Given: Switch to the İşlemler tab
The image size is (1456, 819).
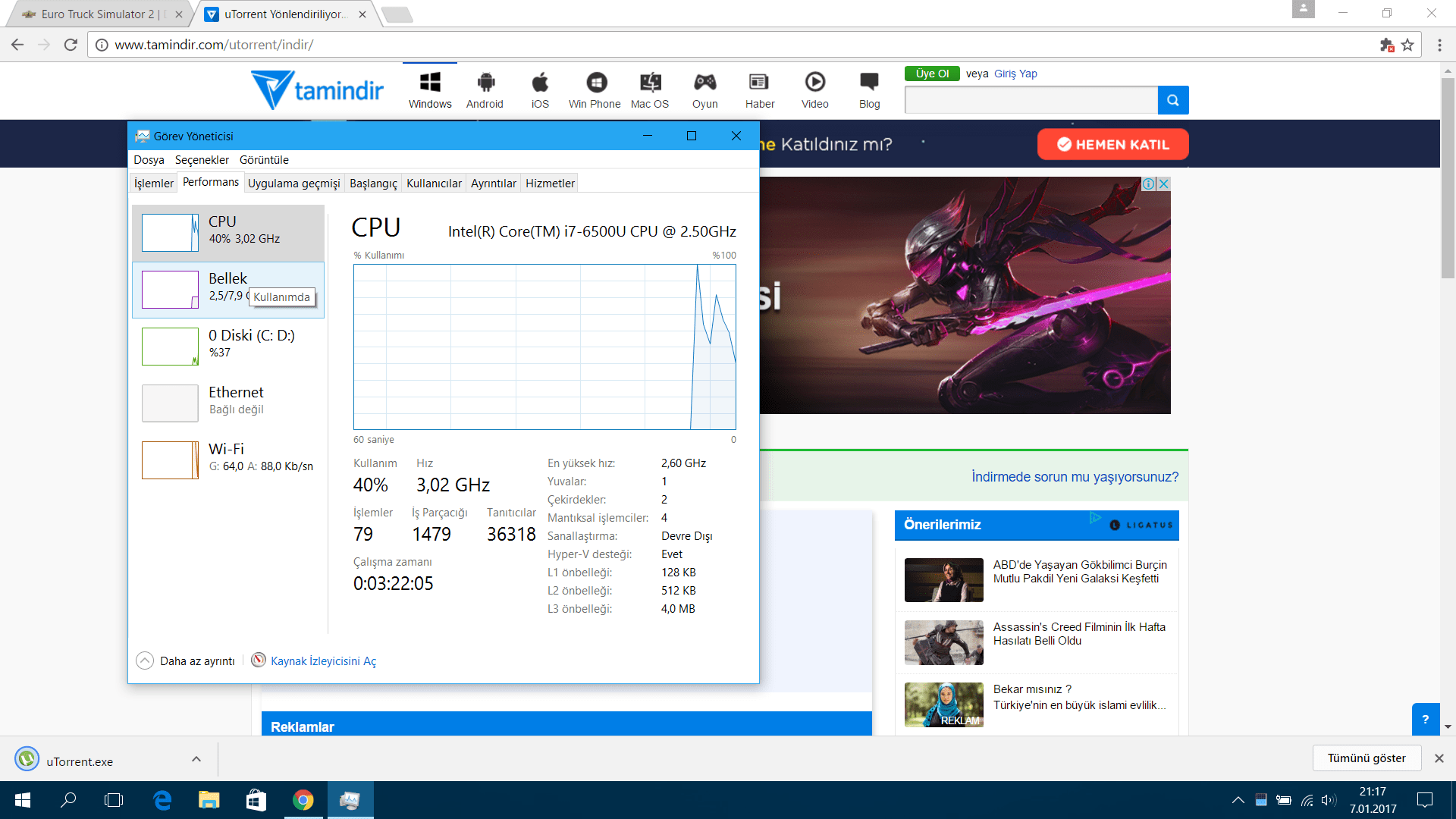Looking at the screenshot, I should click(153, 183).
